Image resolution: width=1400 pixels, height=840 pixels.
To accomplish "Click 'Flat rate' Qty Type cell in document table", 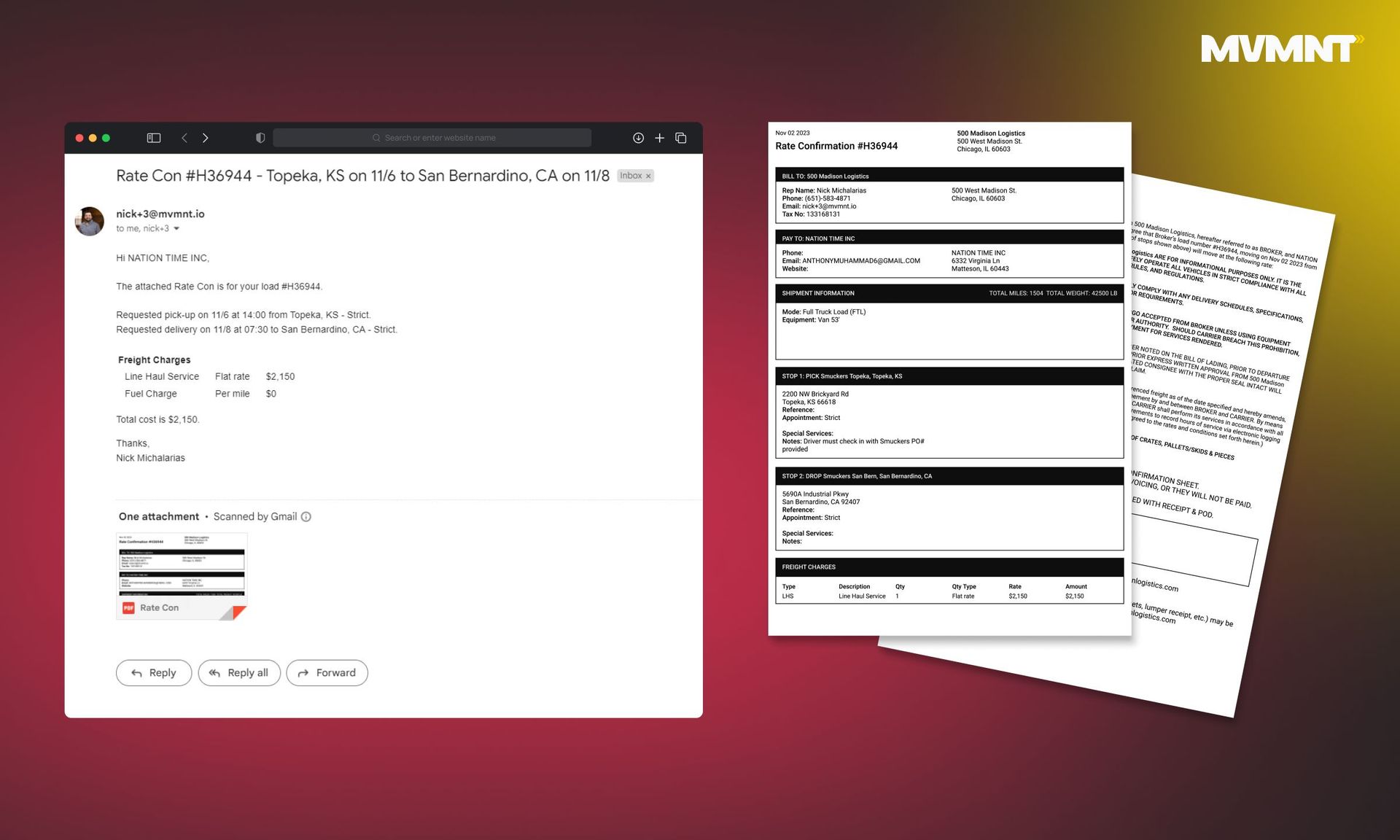I will click(x=962, y=596).
